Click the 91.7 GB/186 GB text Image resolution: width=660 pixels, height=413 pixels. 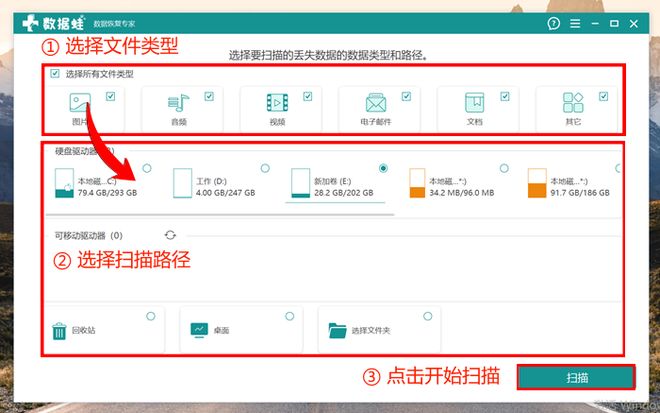pos(580,193)
